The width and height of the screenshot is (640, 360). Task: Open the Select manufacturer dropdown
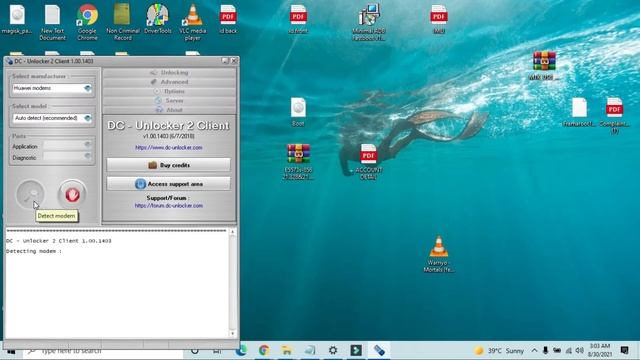coord(87,88)
